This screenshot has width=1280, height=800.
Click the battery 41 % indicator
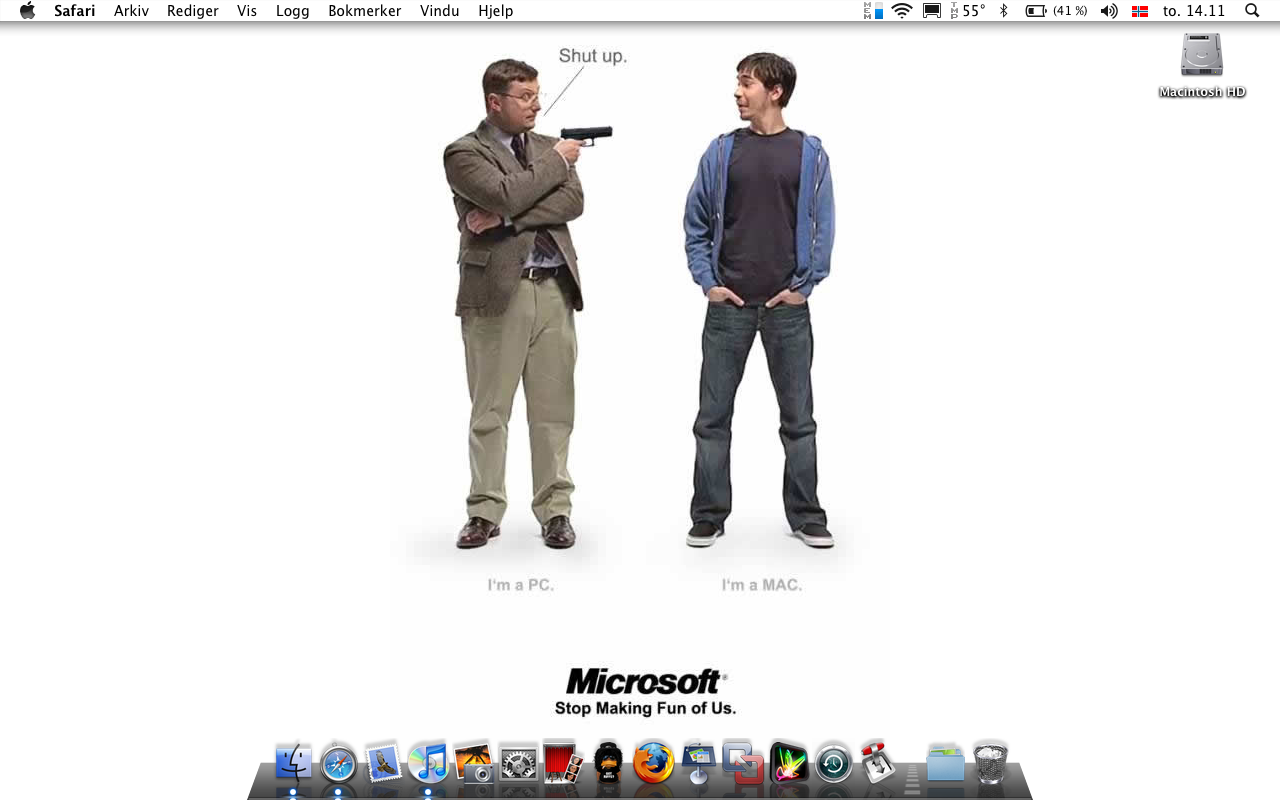tap(1057, 11)
